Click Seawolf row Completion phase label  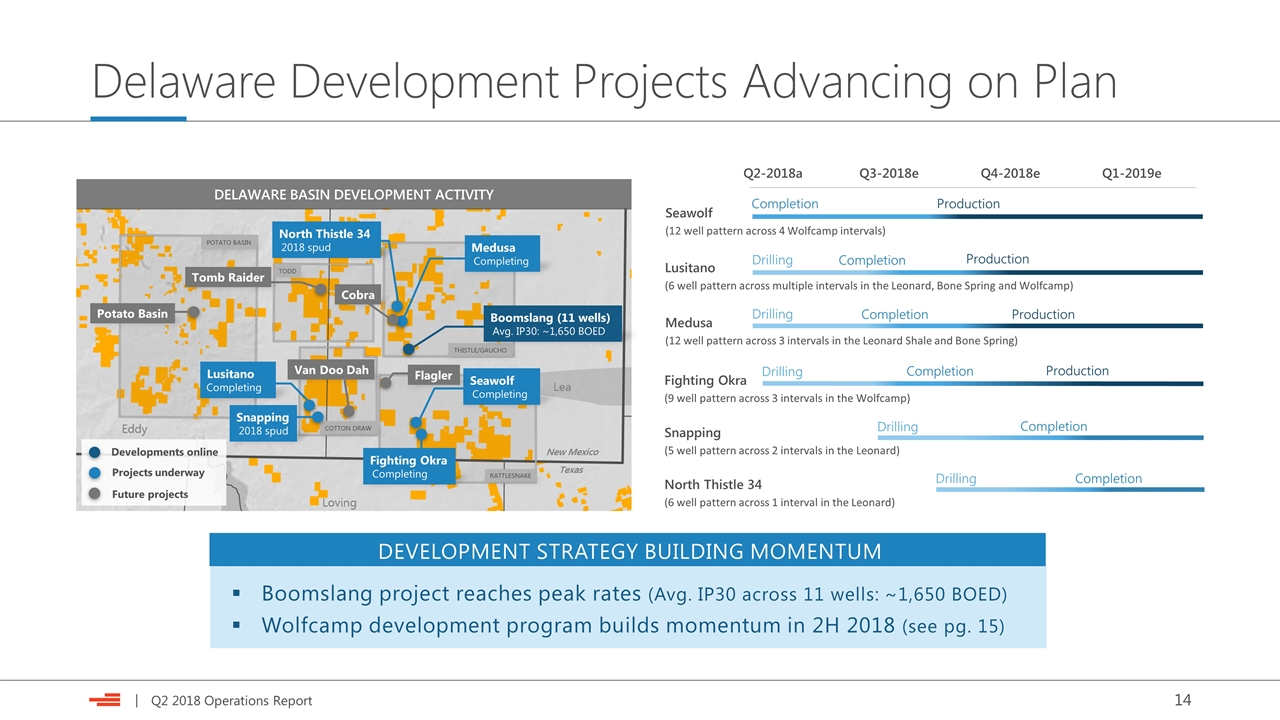785,204
